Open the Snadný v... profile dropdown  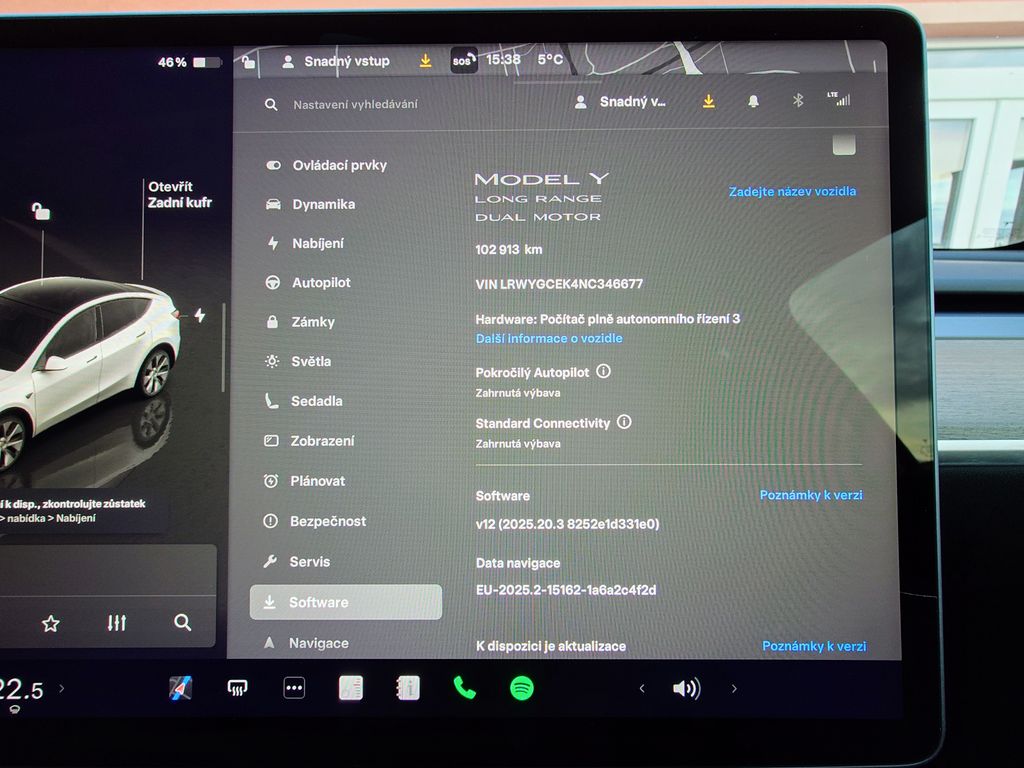click(x=622, y=101)
